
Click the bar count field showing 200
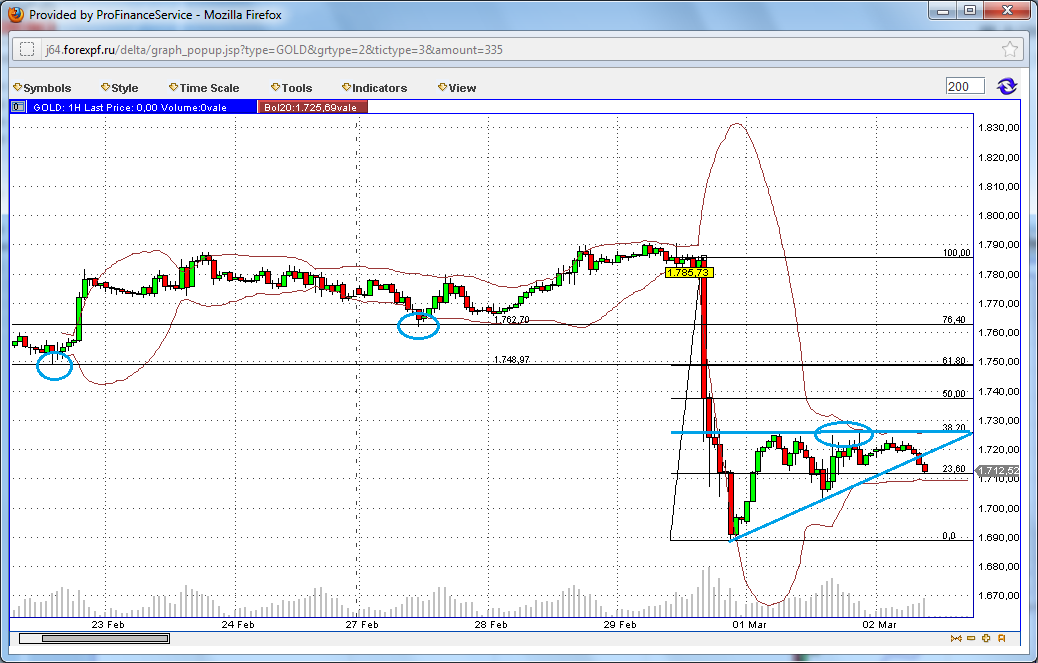[x=965, y=87]
